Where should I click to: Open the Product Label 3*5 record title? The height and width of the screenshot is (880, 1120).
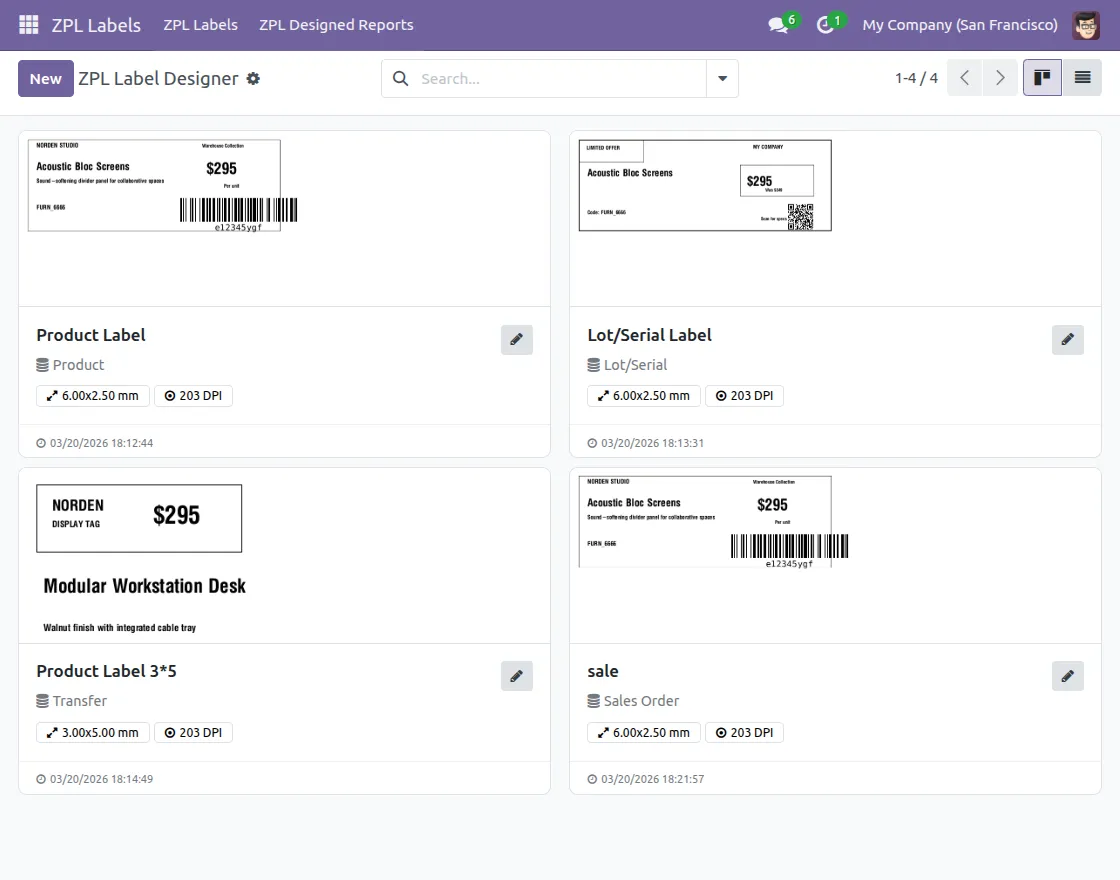pos(106,671)
